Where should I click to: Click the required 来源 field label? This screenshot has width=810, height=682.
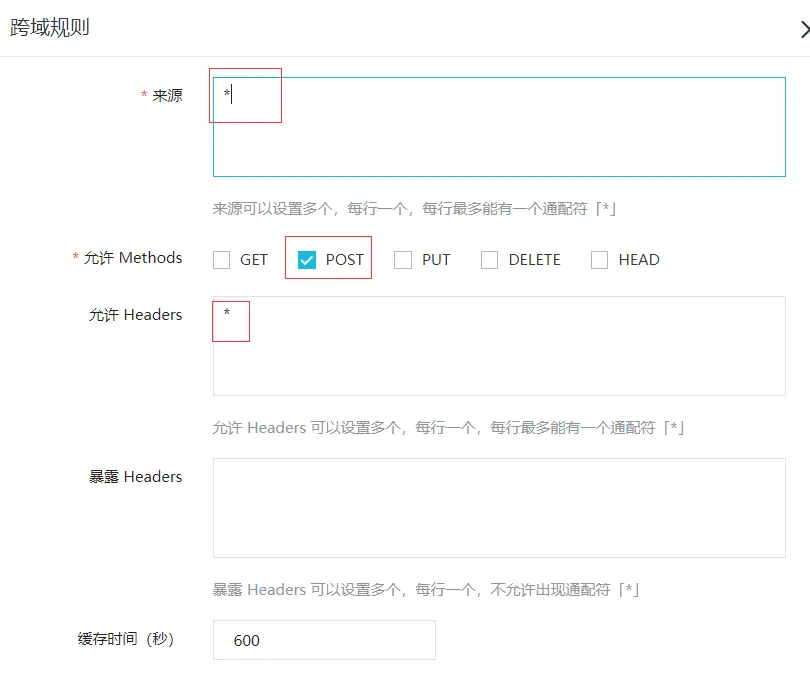pos(165,96)
